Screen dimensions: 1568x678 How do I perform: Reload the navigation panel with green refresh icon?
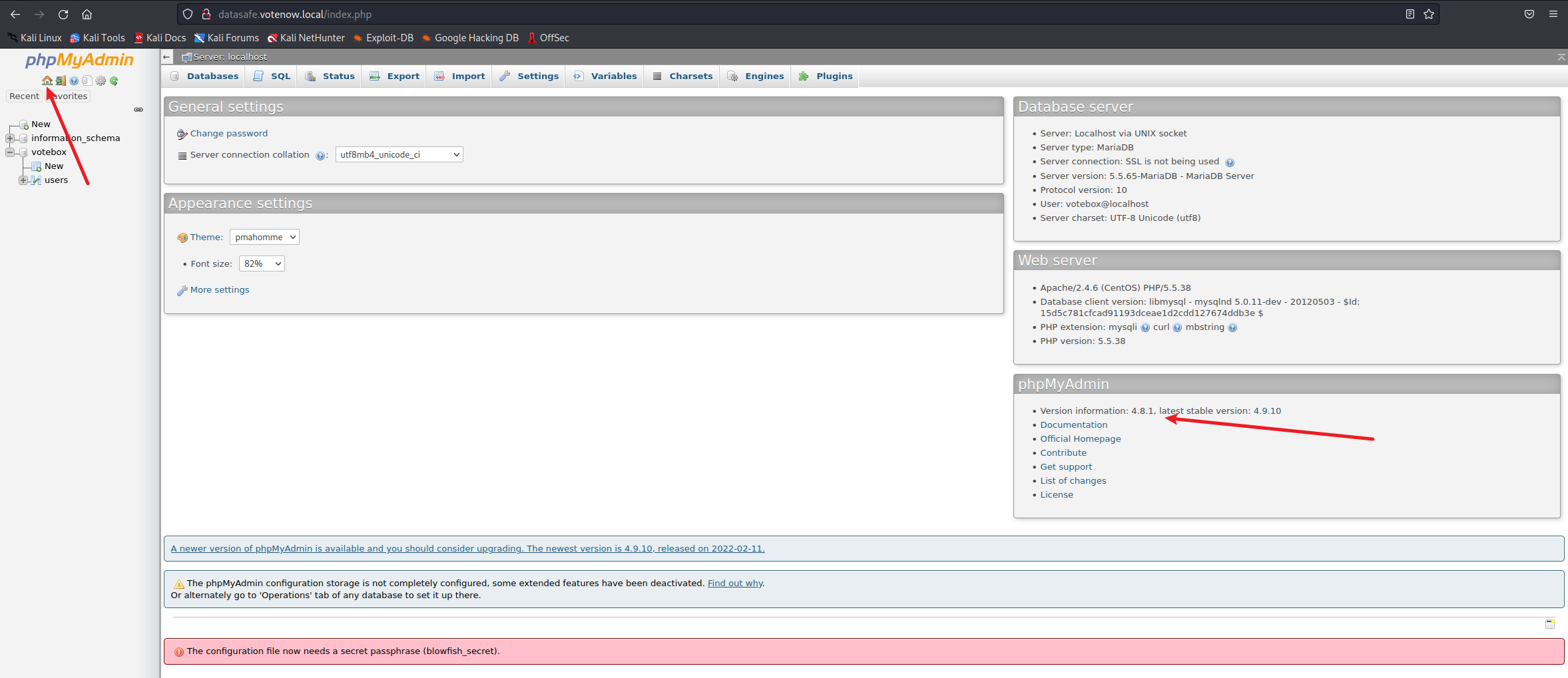click(114, 81)
